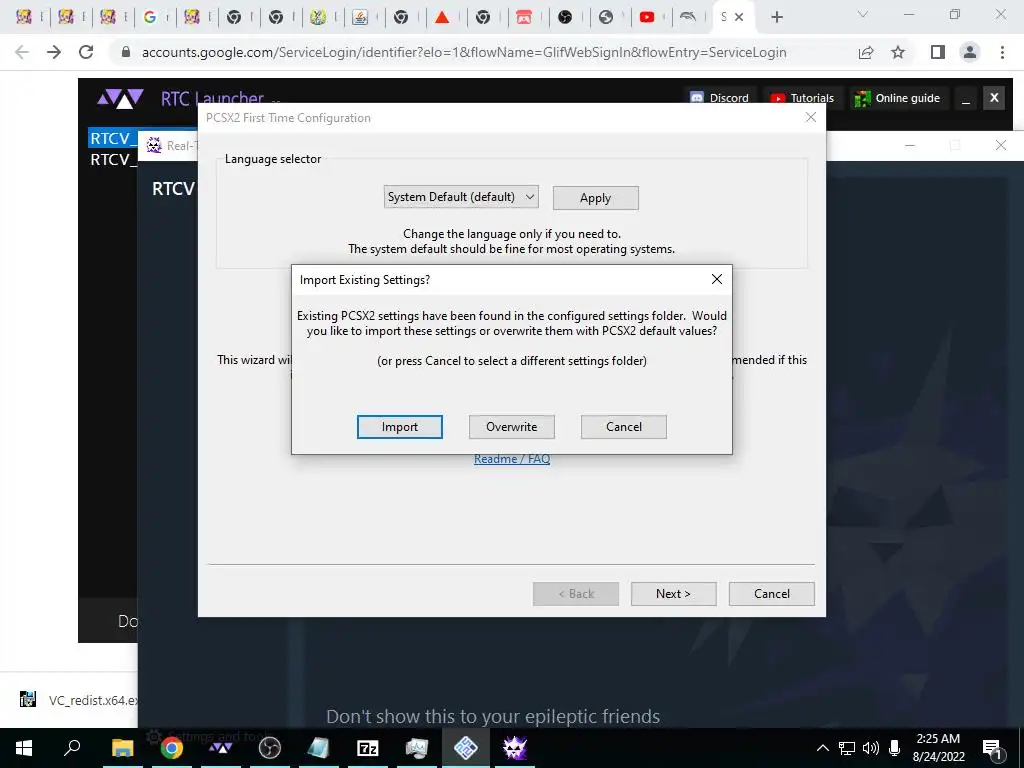Screen dimensions: 1024x768
Task: Show hidden system tray icons
Action: 822,748
